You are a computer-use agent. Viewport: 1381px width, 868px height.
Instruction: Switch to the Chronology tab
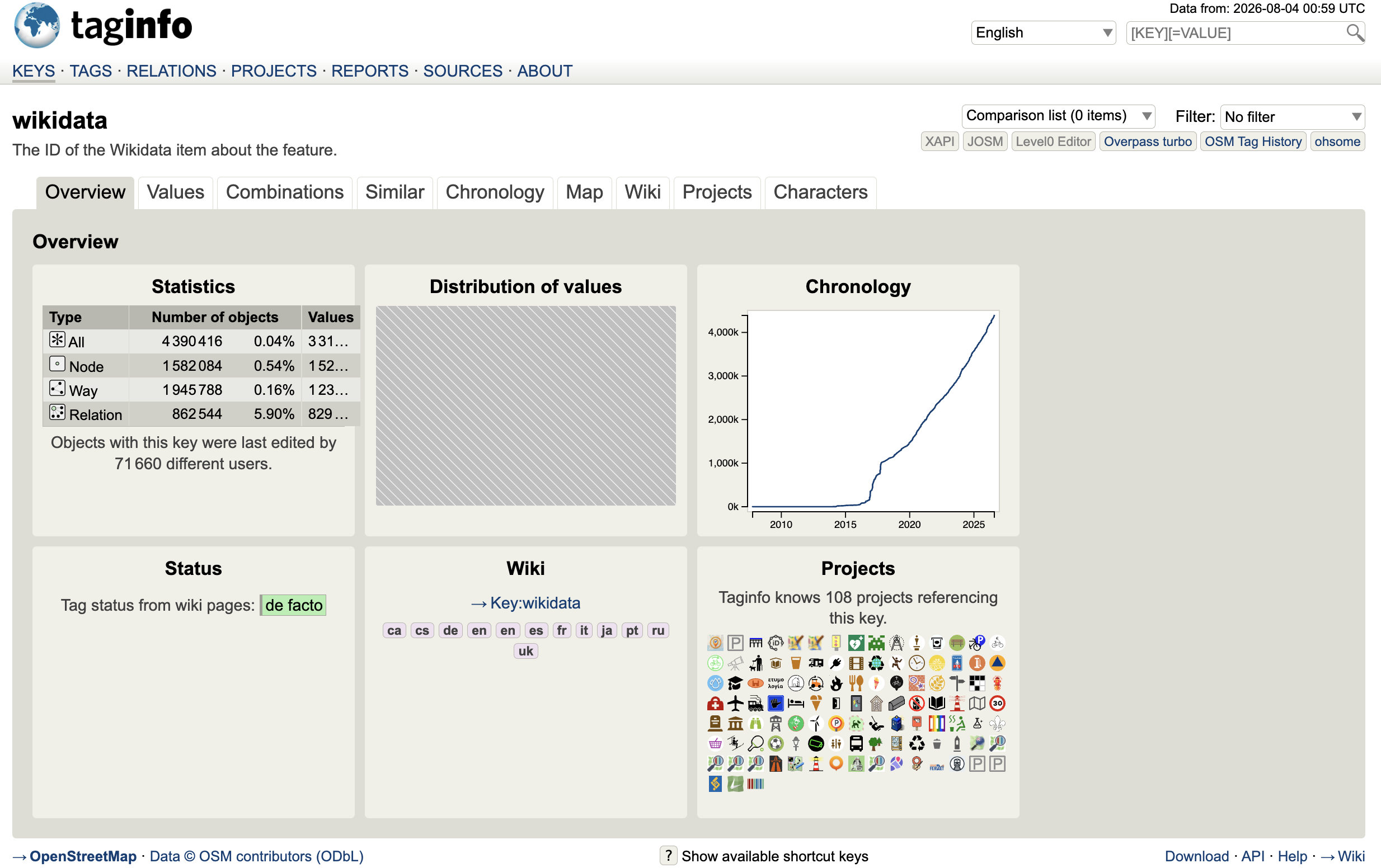coord(495,192)
